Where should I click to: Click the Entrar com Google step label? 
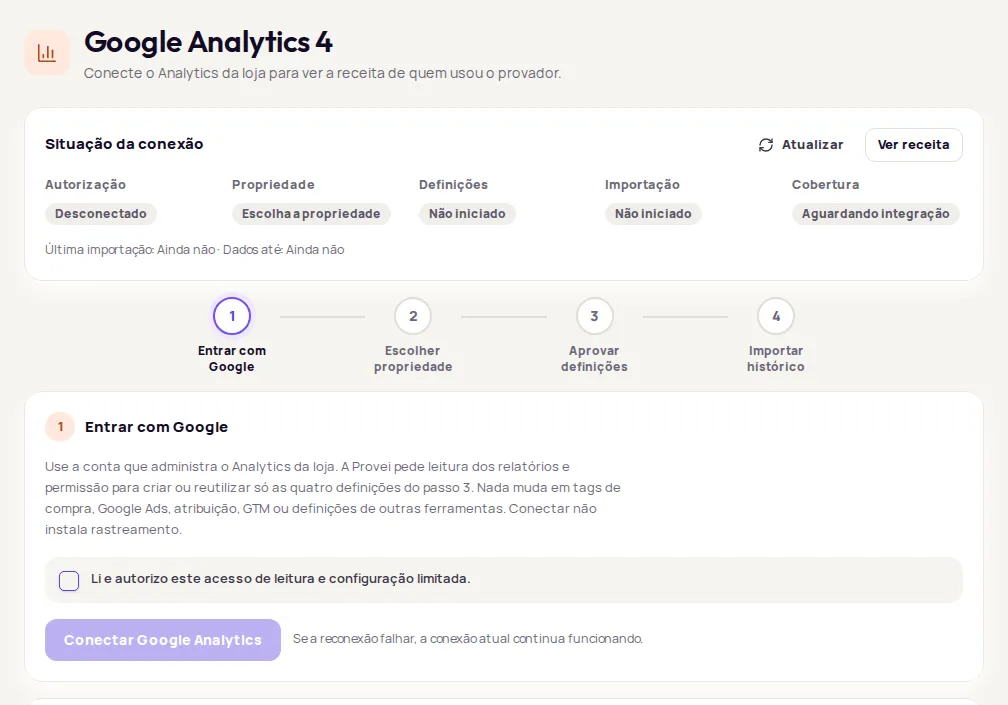[232, 359]
